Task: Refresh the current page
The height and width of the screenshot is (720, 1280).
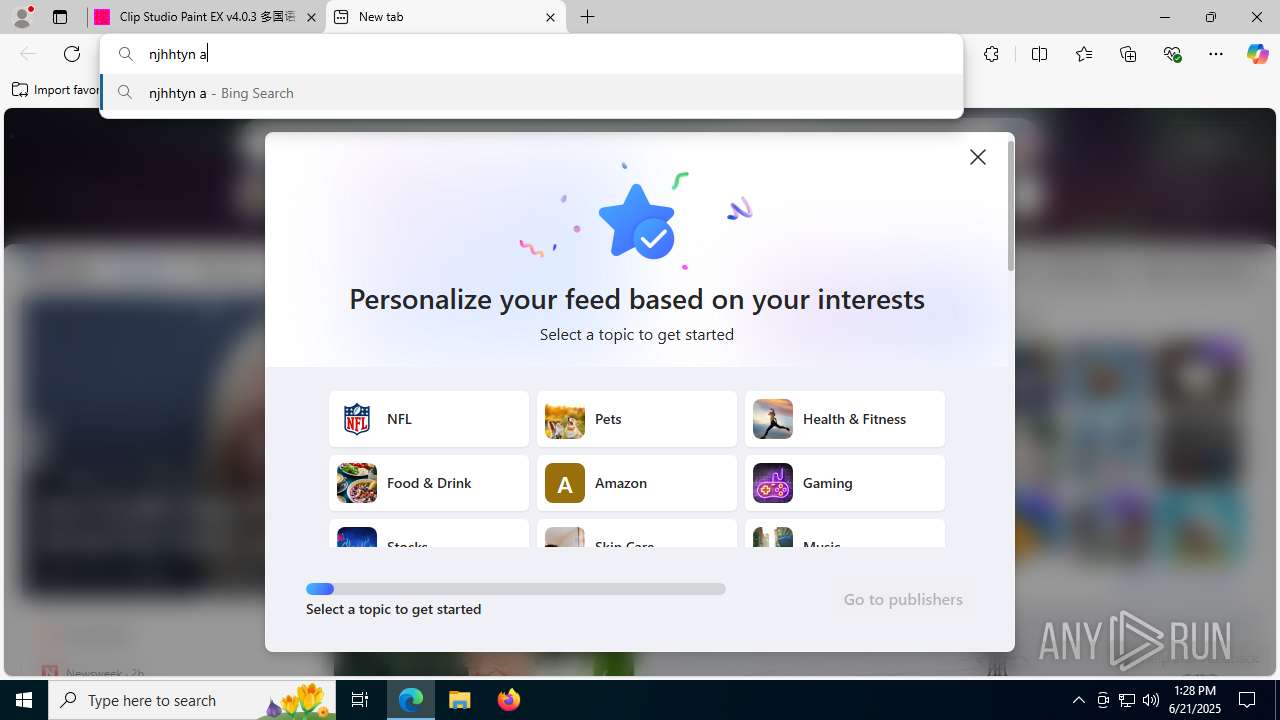Action: pyautogui.click(x=72, y=54)
